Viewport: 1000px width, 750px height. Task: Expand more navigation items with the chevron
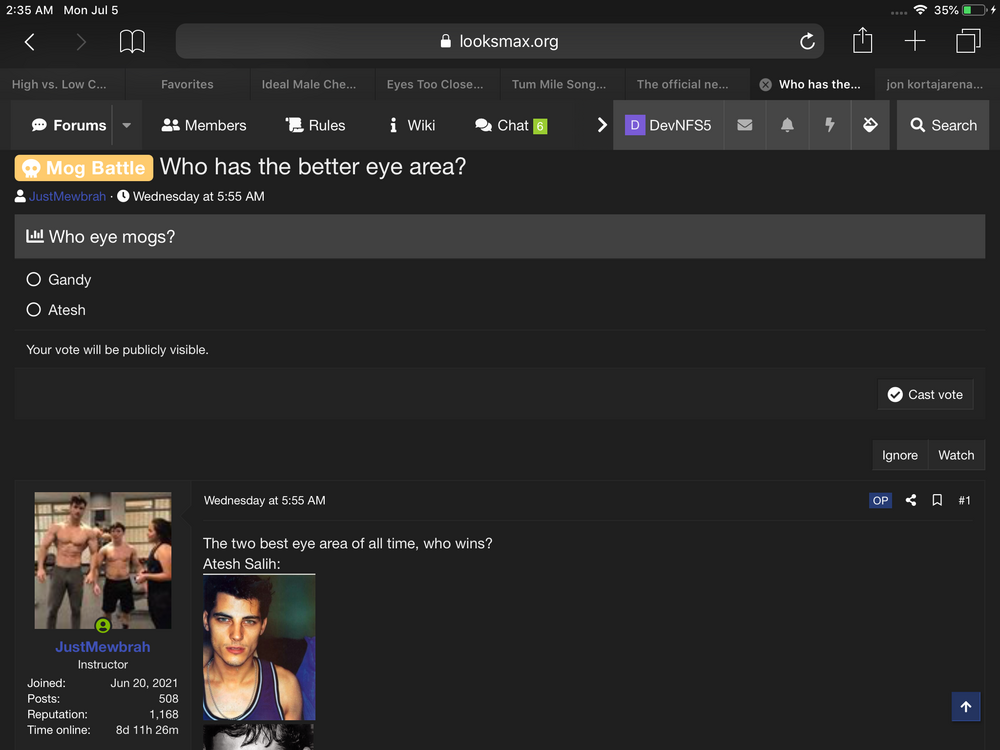click(x=602, y=125)
